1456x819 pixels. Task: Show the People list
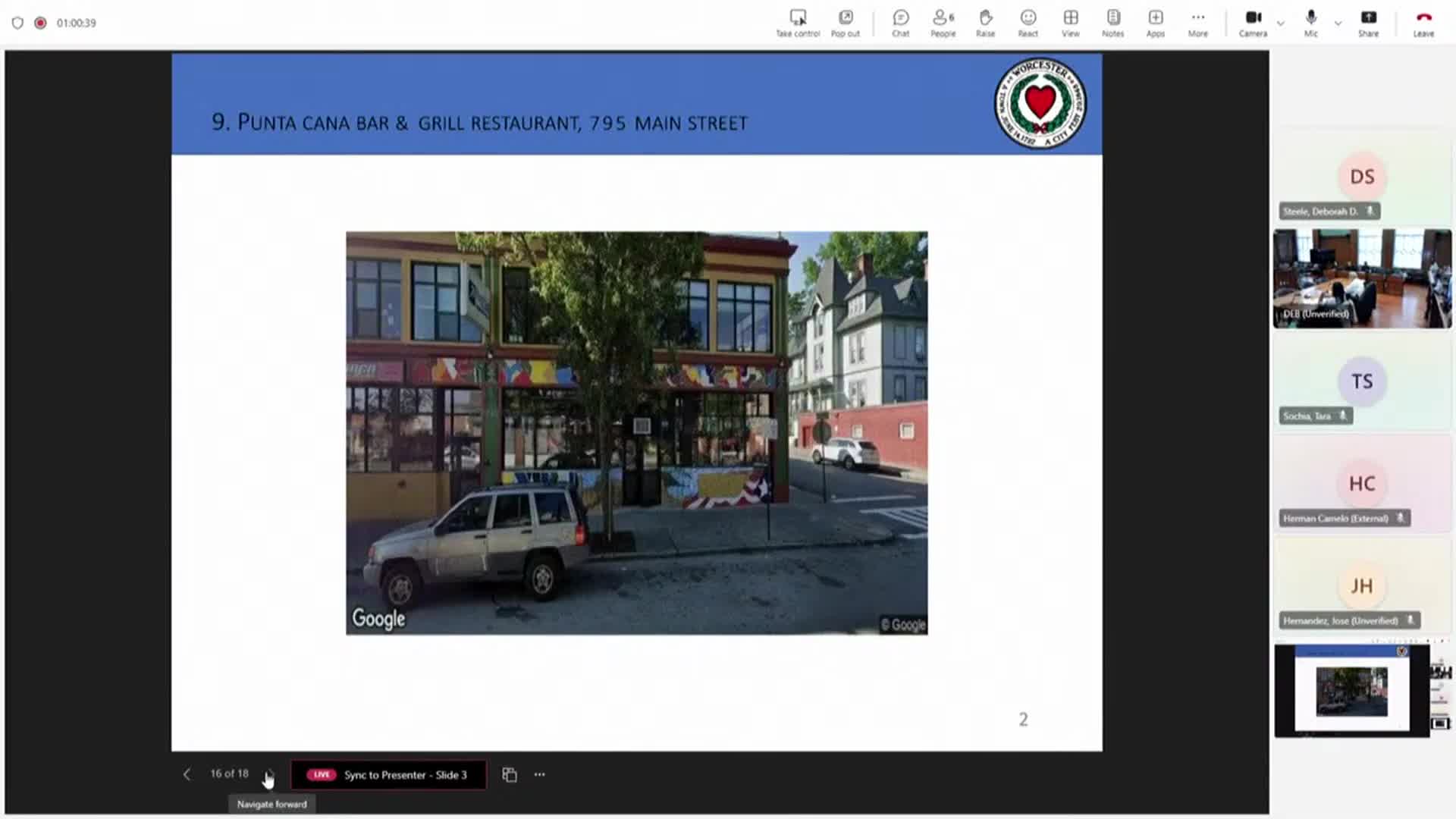coord(943,22)
